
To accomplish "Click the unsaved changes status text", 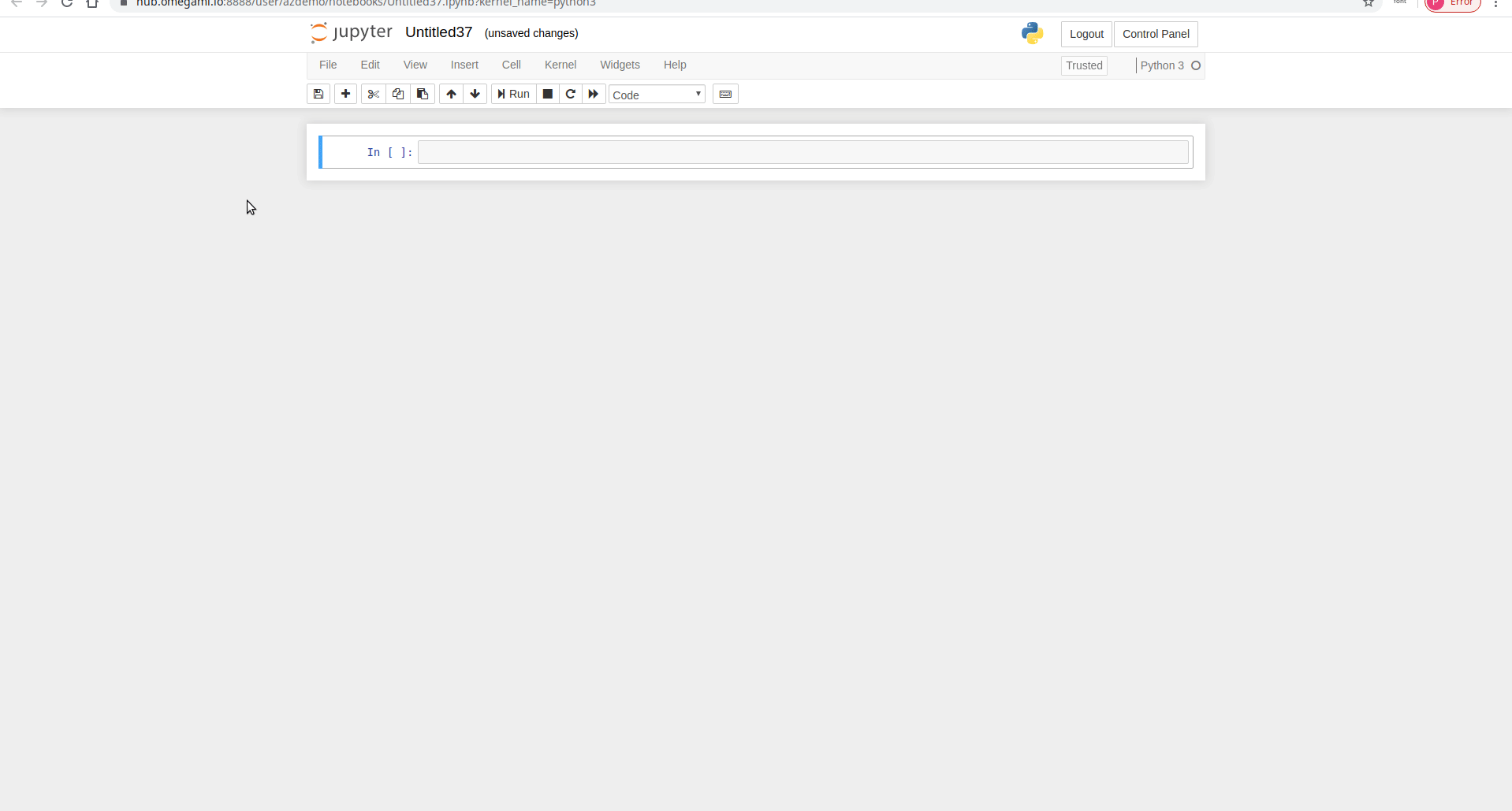I will coord(531,33).
